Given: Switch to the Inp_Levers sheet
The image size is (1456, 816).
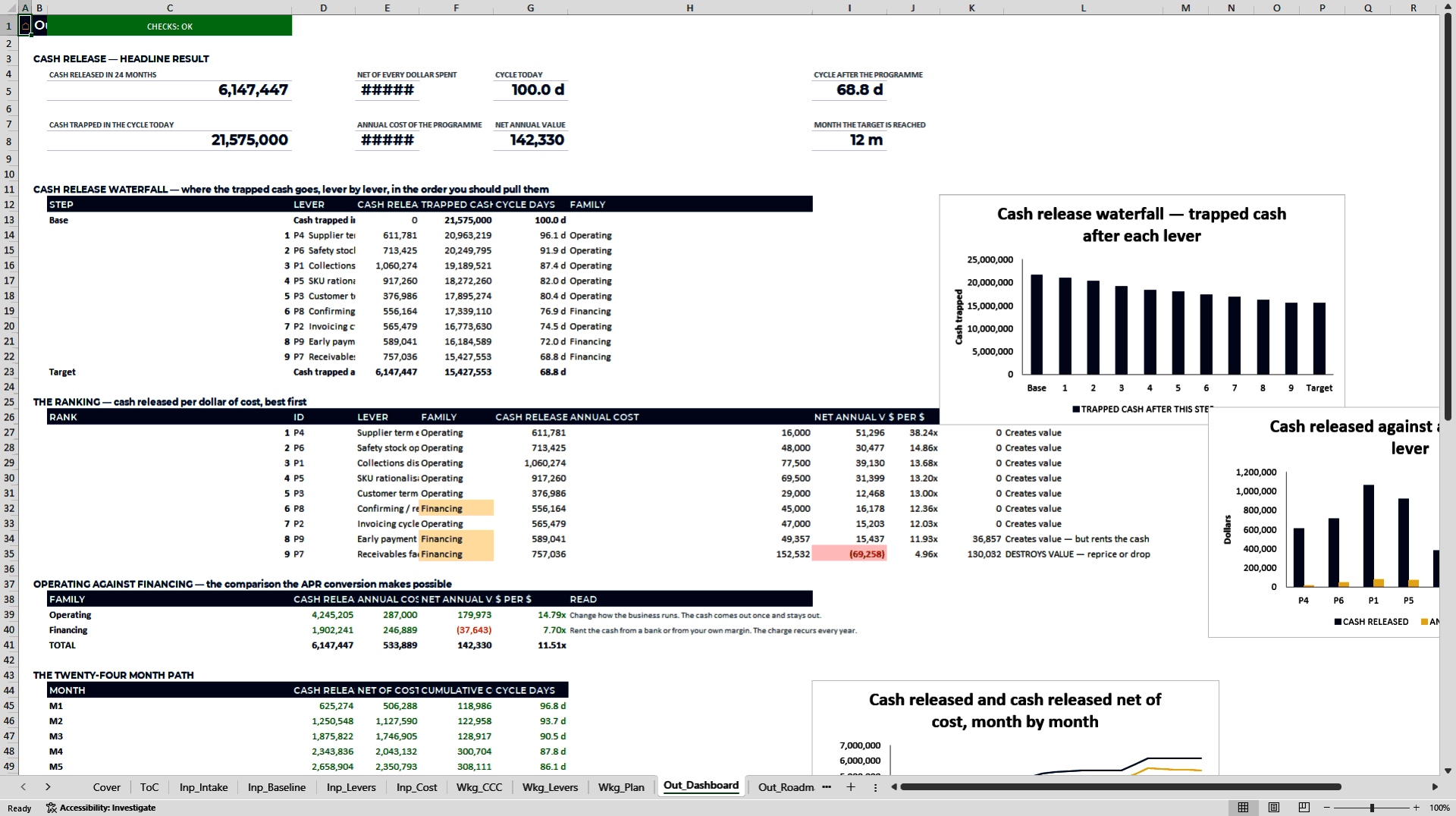Looking at the screenshot, I should coord(351,787).
